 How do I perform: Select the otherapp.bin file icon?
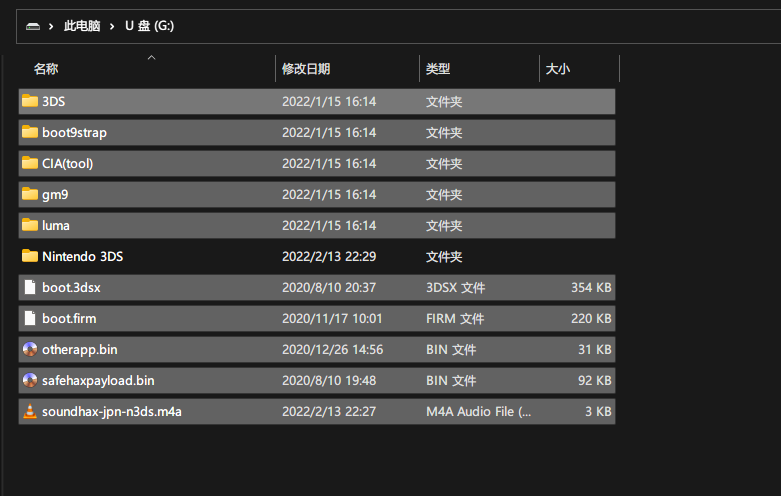pos(30,349)
